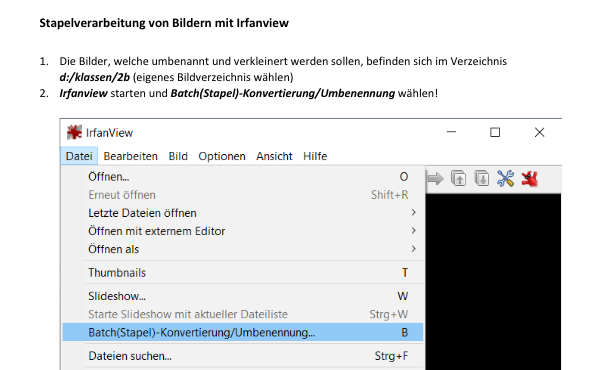Expand Öffnen mit externem Editor submenu
Image resolution: width=597 pixels, height=370 pixels.
[243, 231]
